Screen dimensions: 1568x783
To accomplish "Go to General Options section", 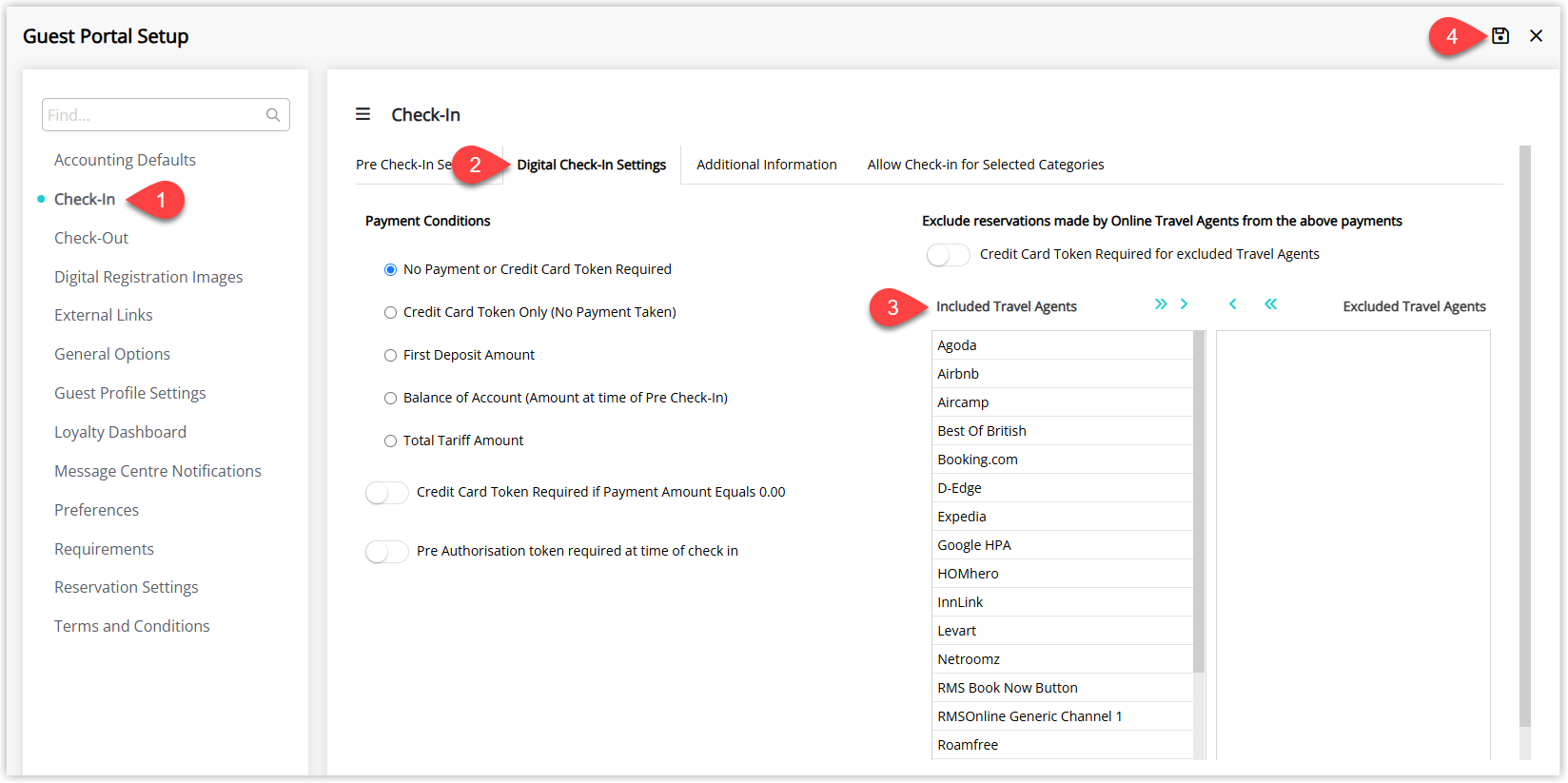I will click(x=112, y=354).
